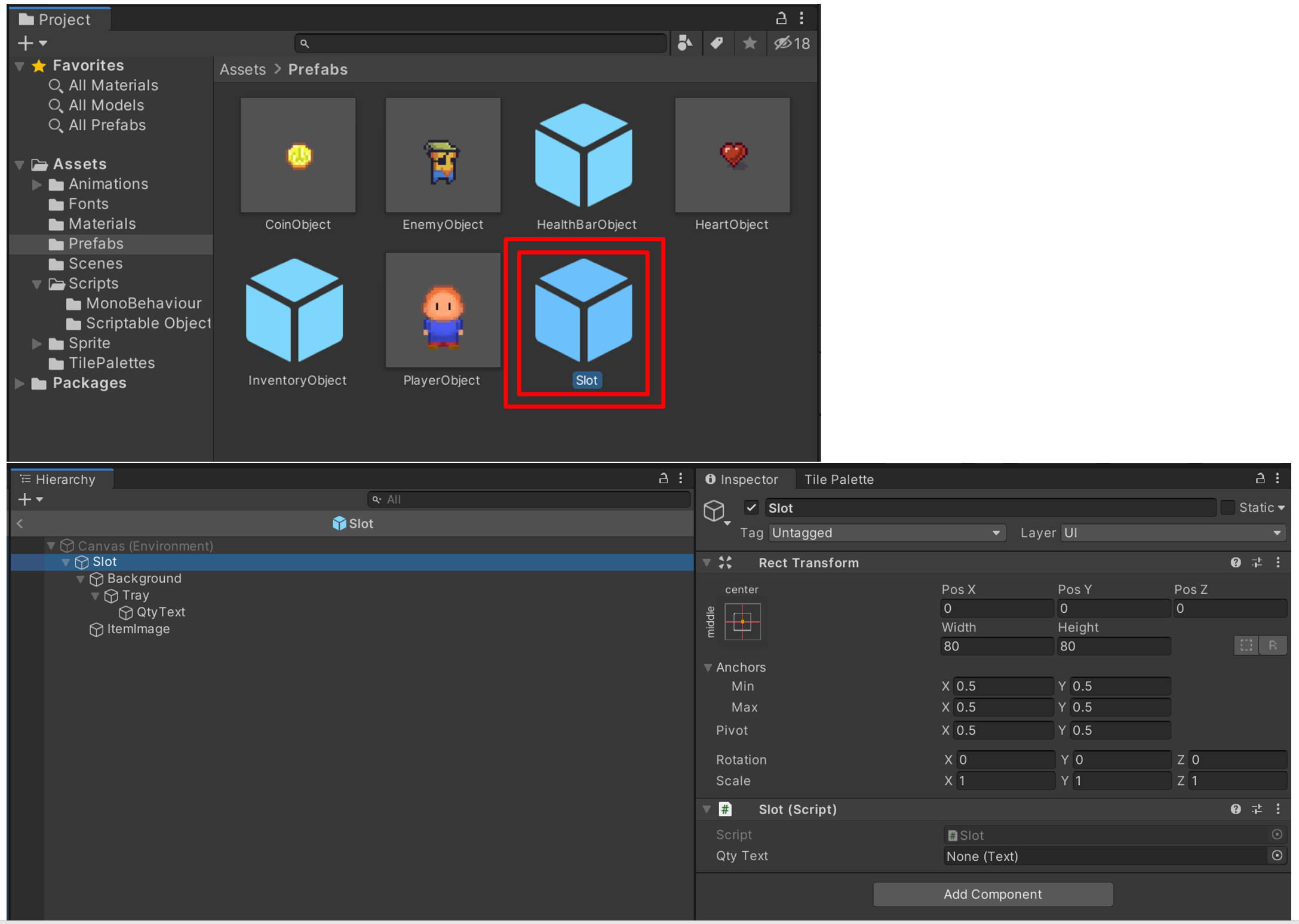This screenshot has height=924, width=1299.
Task: Open Rect Transform anchor presets box
Action: pos(742,622)
